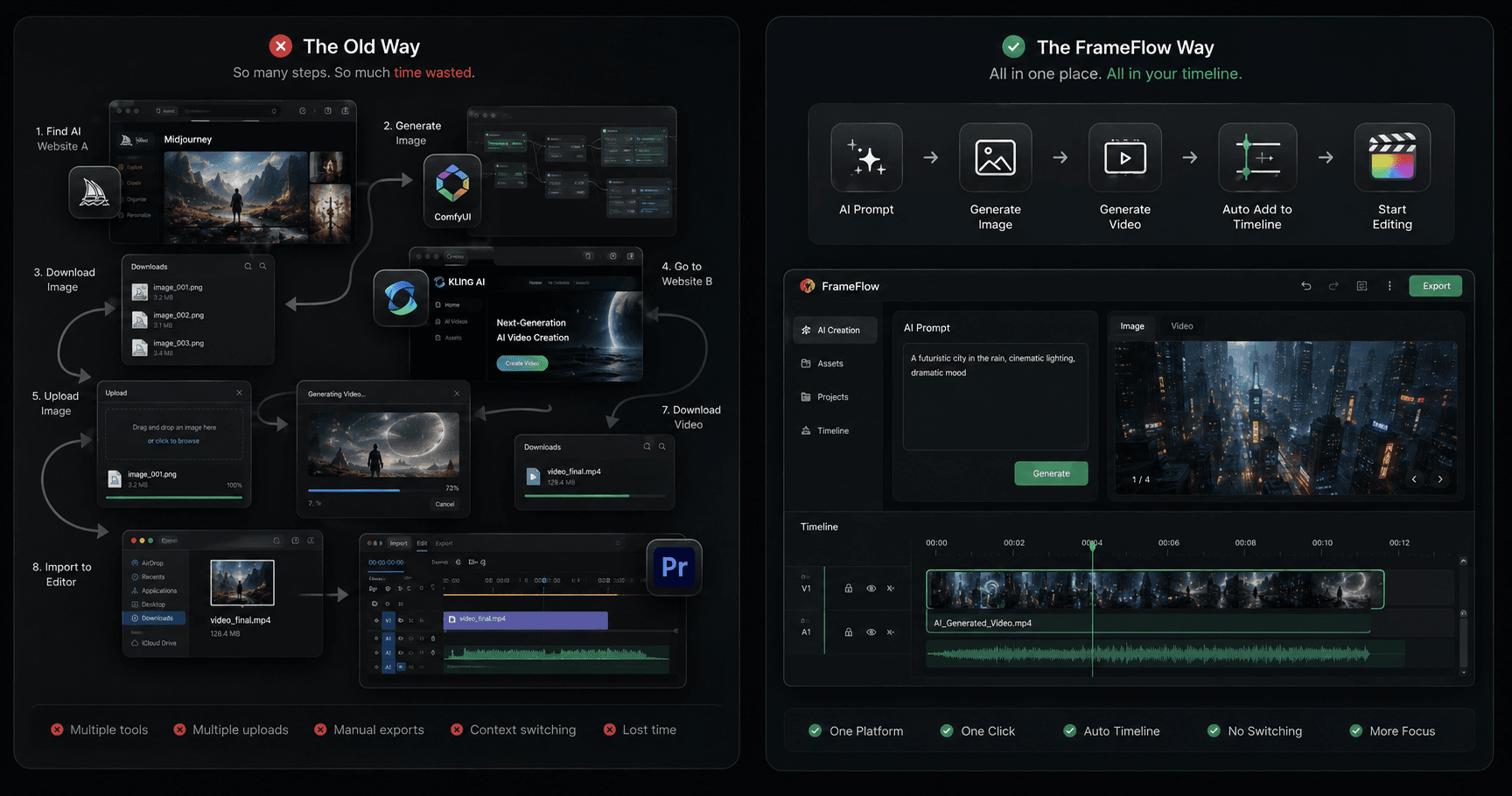Click the Generate Image step icon

995,157
